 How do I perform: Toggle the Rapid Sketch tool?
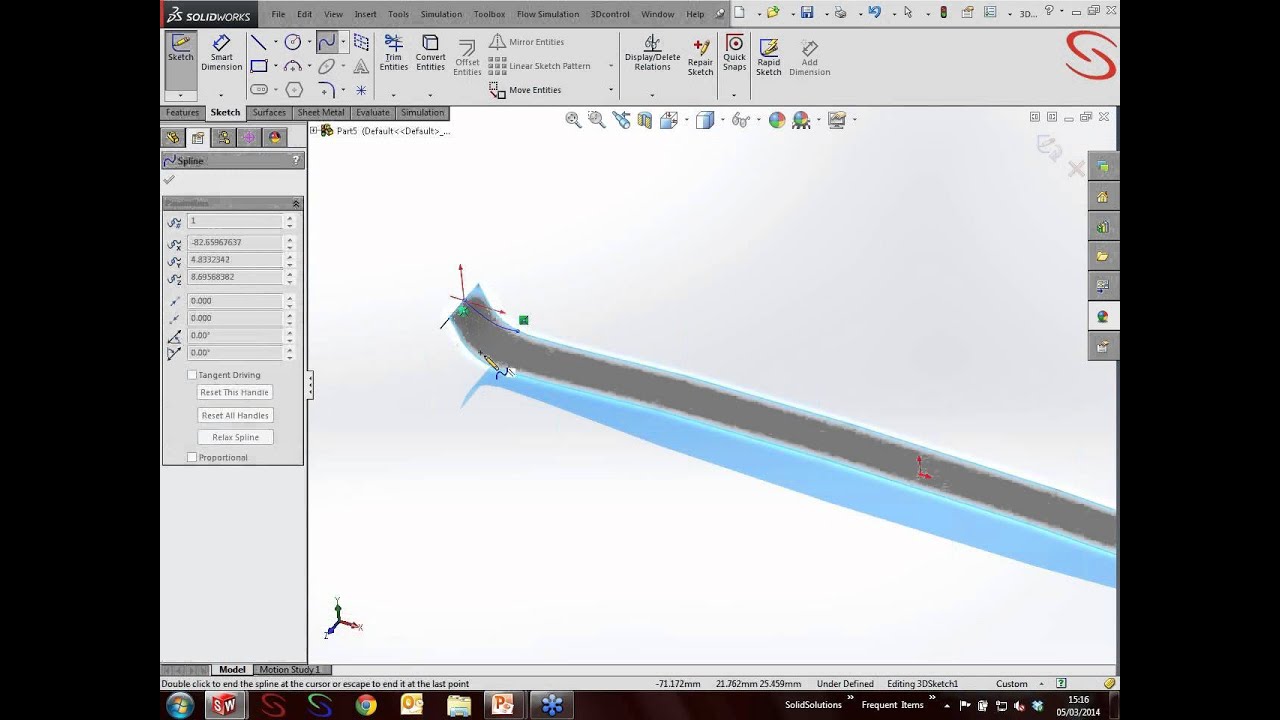coord(768,57)
